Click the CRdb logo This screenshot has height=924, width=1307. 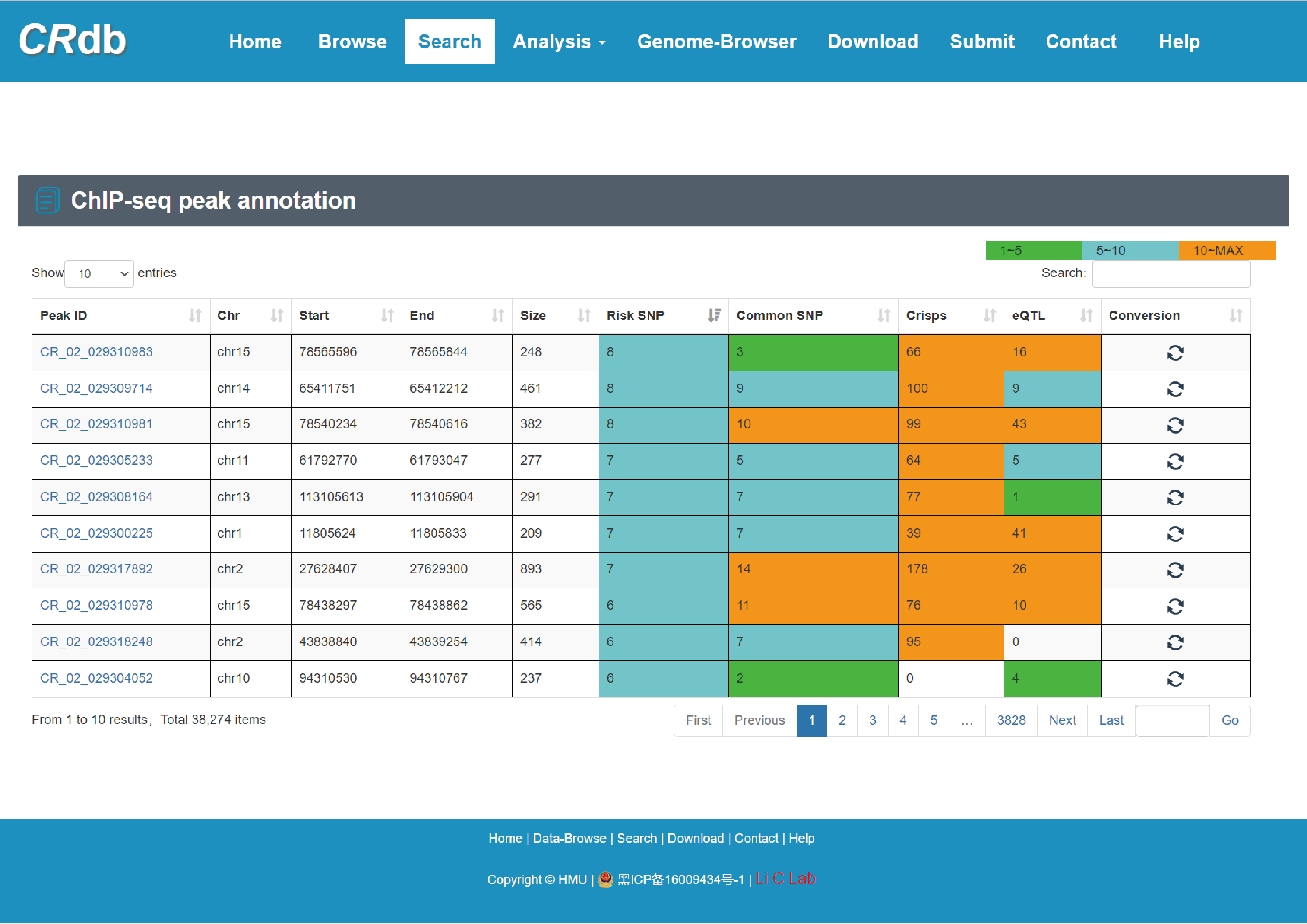(x=72, y=40)
